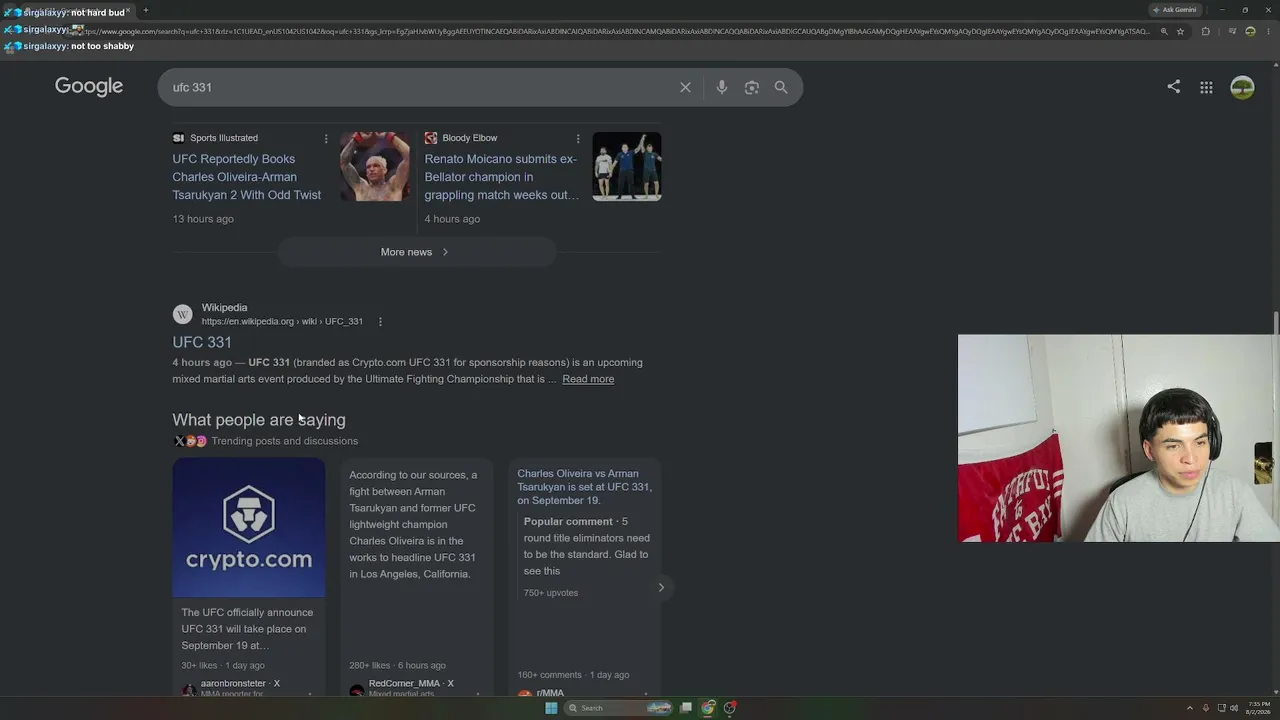This screenshot has height=720, width=1280.
Task: Open the taskbar clock and date
Action: click(x=1259, y=708)
